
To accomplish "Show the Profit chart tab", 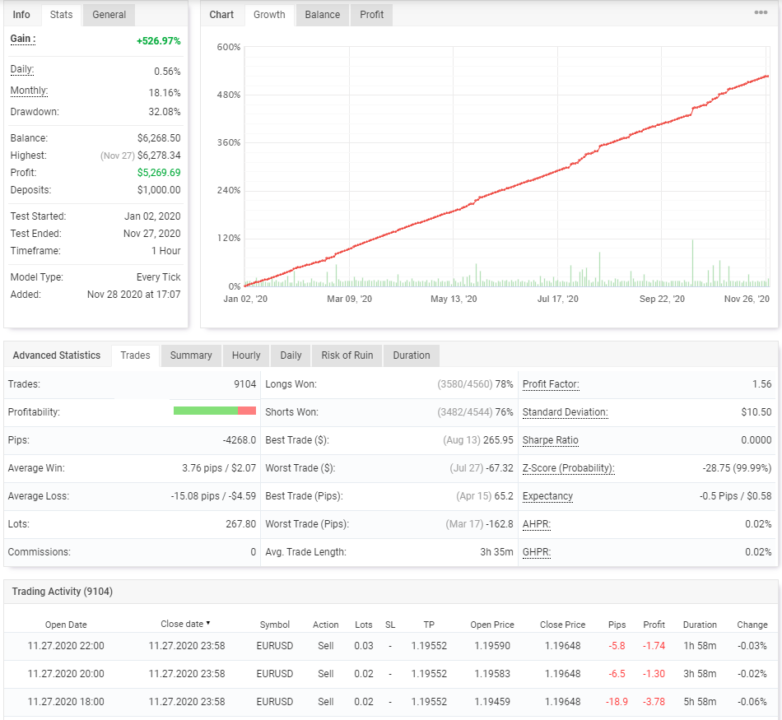I will click(371, 15).
